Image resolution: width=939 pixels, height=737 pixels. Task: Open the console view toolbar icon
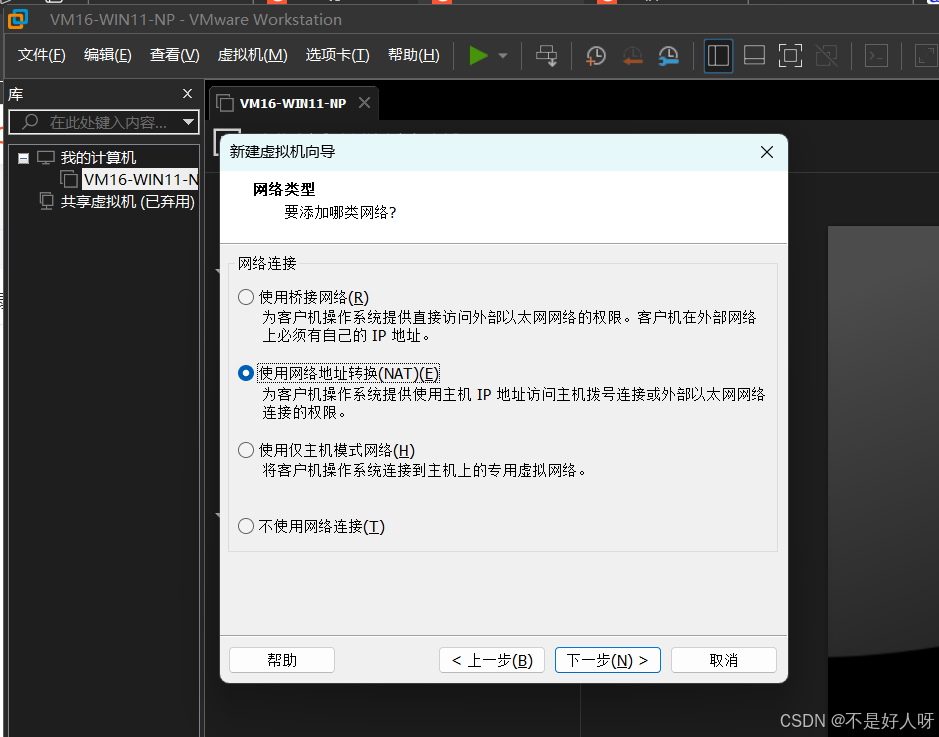pyautogui.click(x=876, y=56)
